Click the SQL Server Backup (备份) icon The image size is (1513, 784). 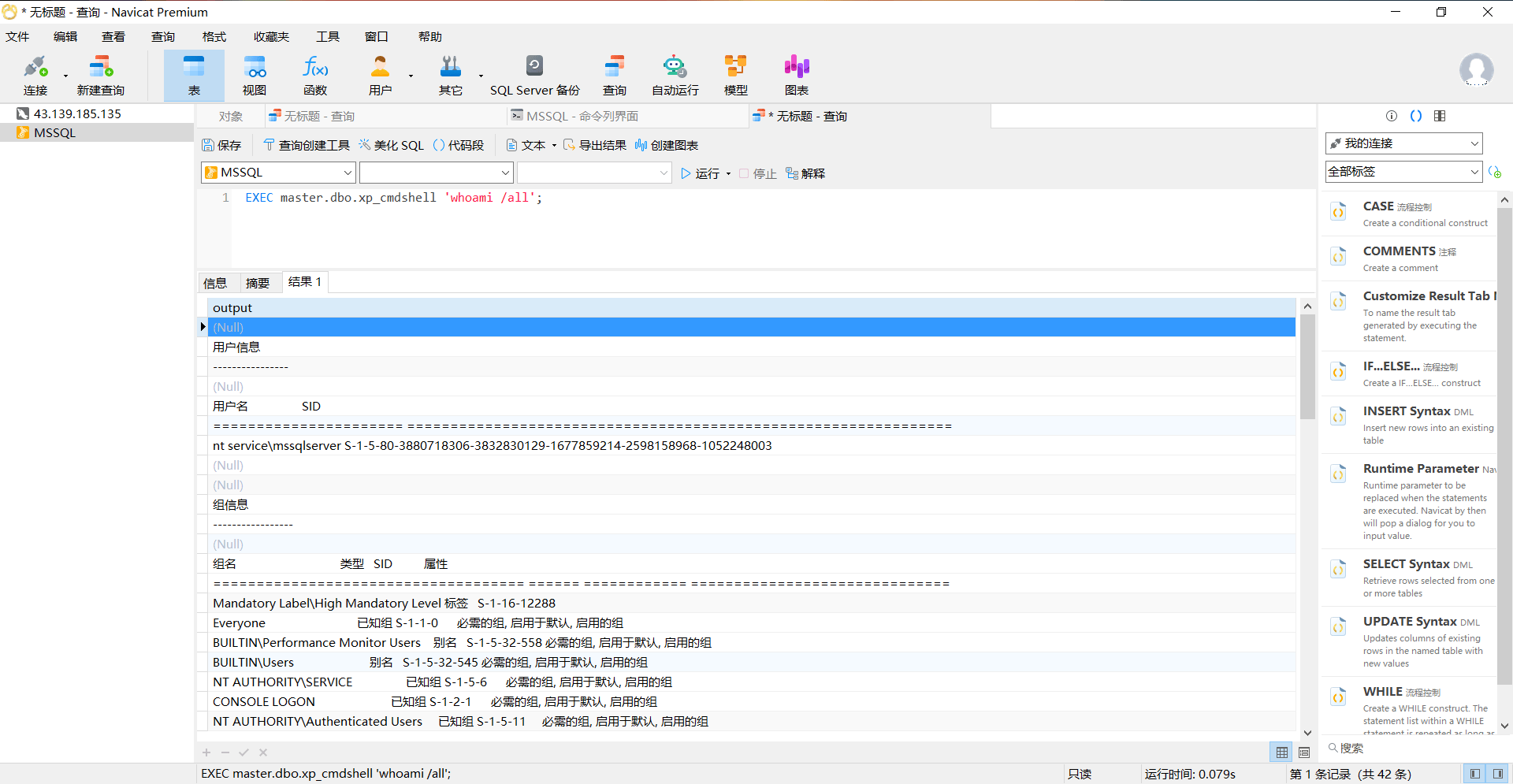pos(534,76)
